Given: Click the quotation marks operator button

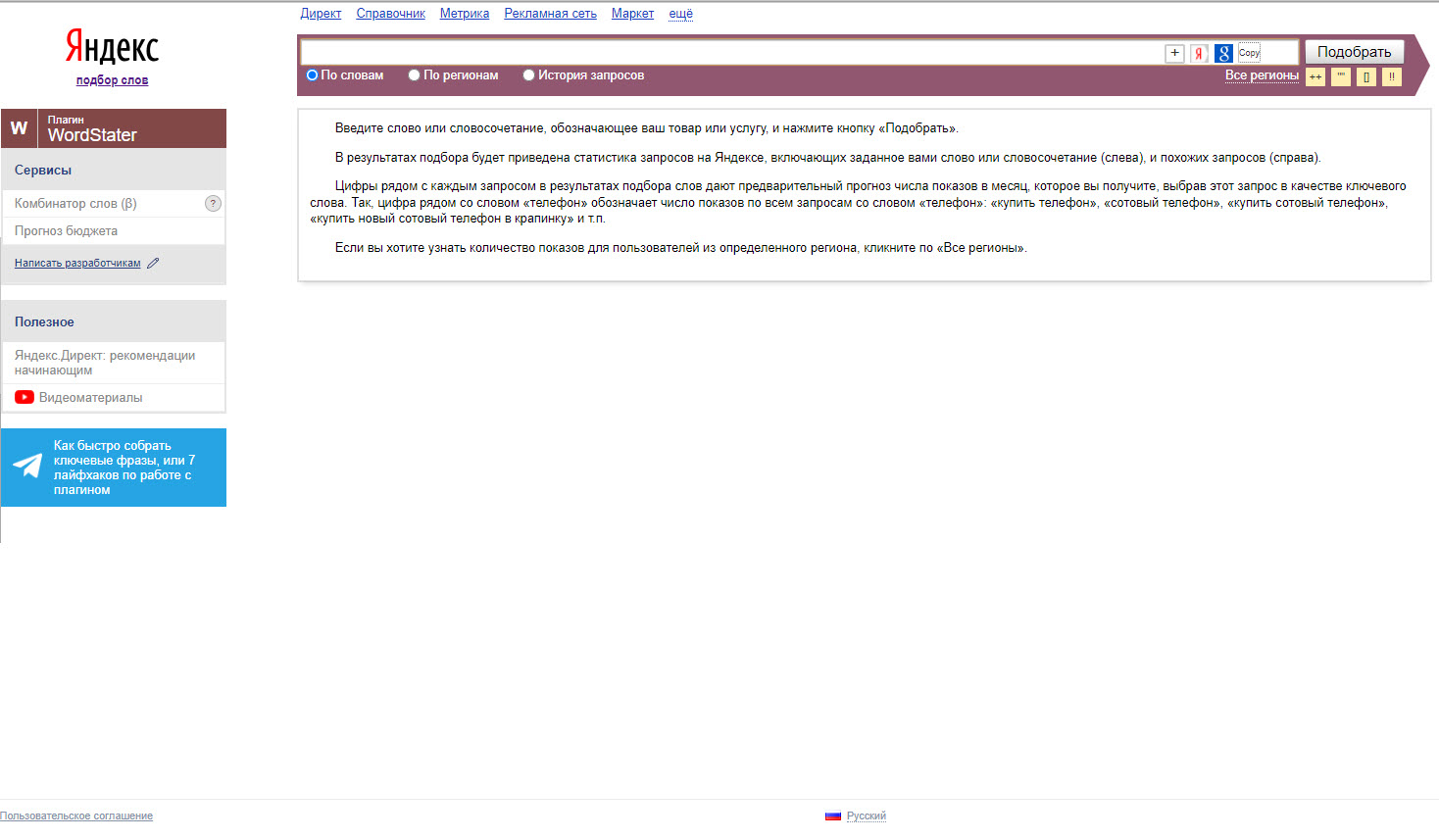Looking at the screenshot, I should pyautogui.click(x=1341, y=76).
